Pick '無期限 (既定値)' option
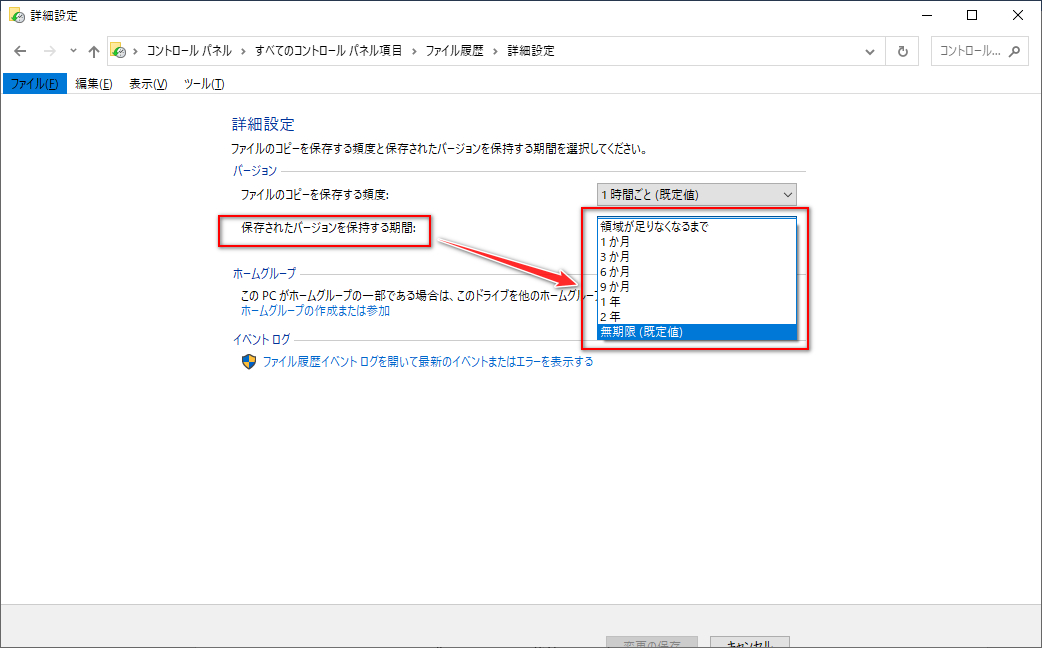Viewport: 1042px width, 648px height. click(x=641, y=332)
